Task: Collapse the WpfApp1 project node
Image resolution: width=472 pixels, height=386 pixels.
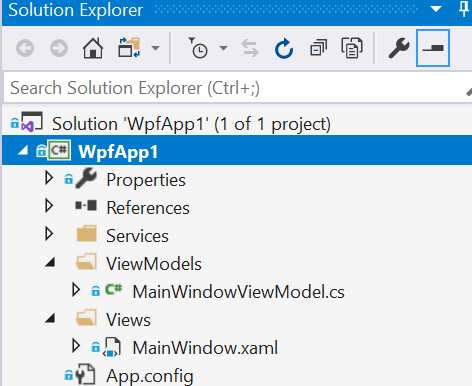Action: 23,151
